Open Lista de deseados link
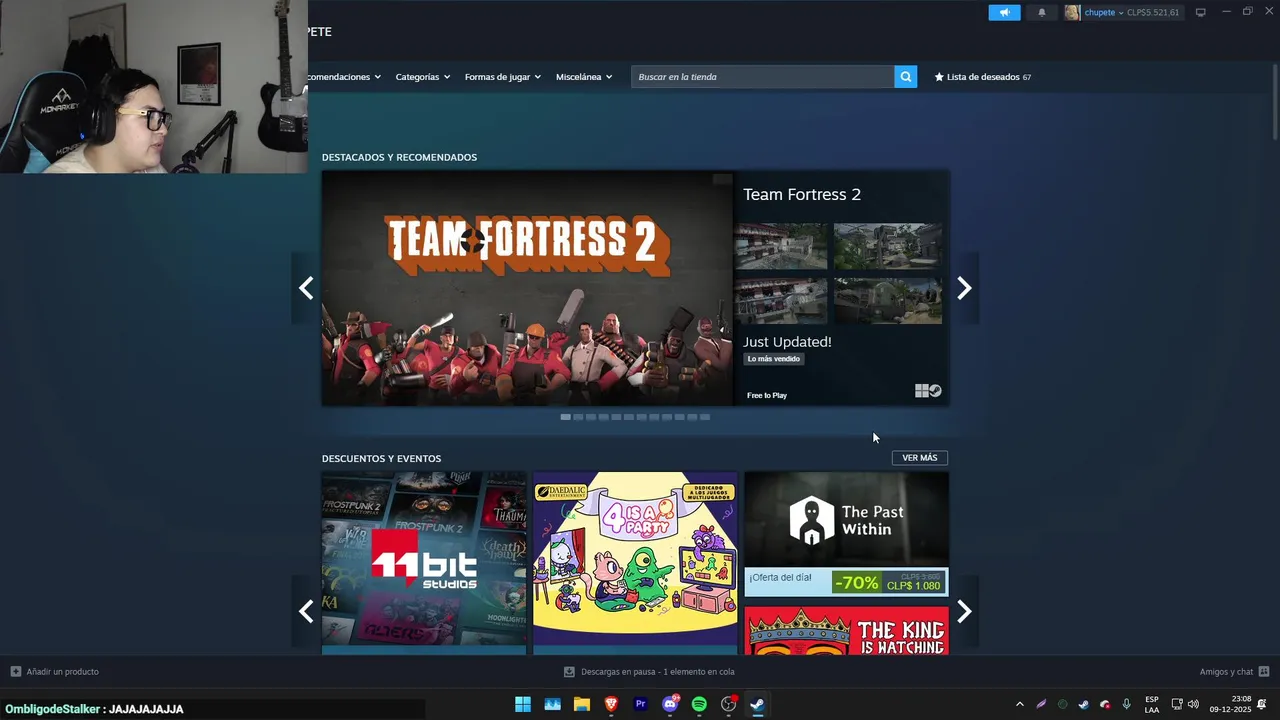The height and width of the screenshot is (720, 1280). (x=982, y=77)
